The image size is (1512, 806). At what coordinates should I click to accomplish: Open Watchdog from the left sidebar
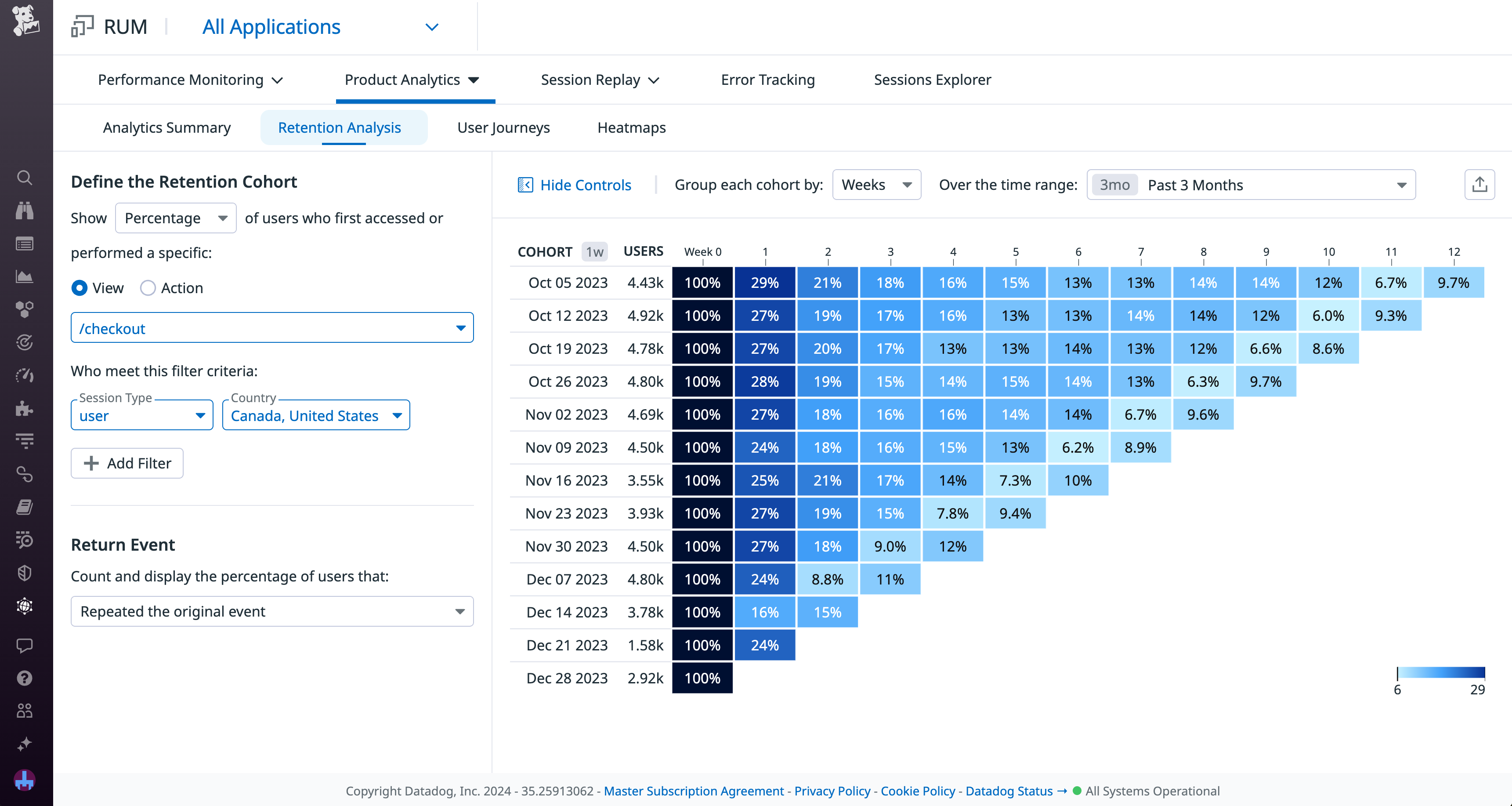[x=25, y=211]
